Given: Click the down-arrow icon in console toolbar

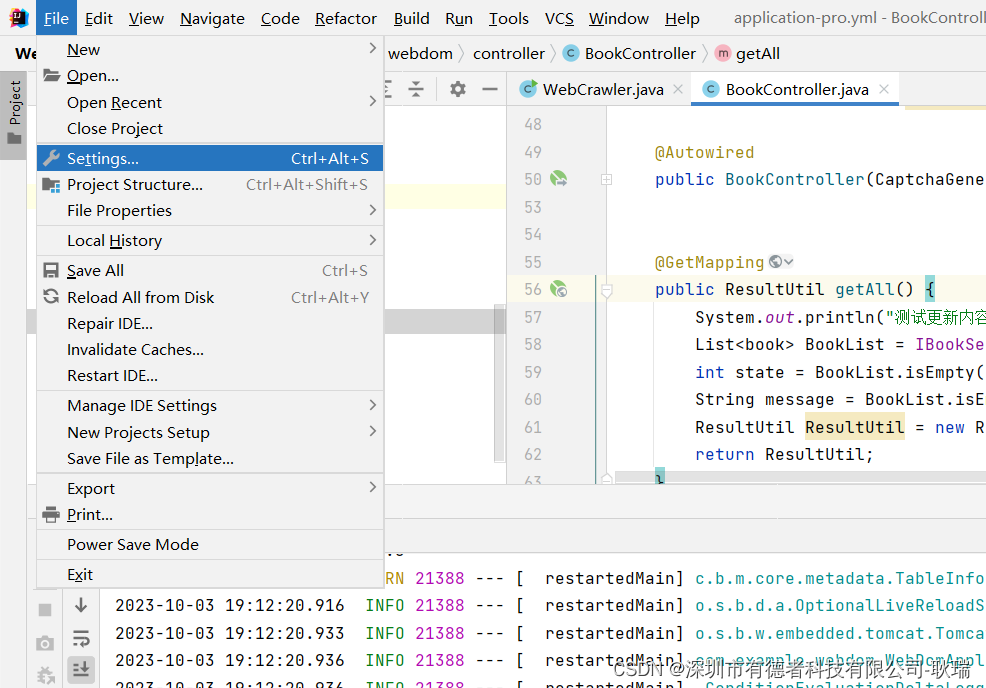Looking at the screenshot, I should pos(80,603).
